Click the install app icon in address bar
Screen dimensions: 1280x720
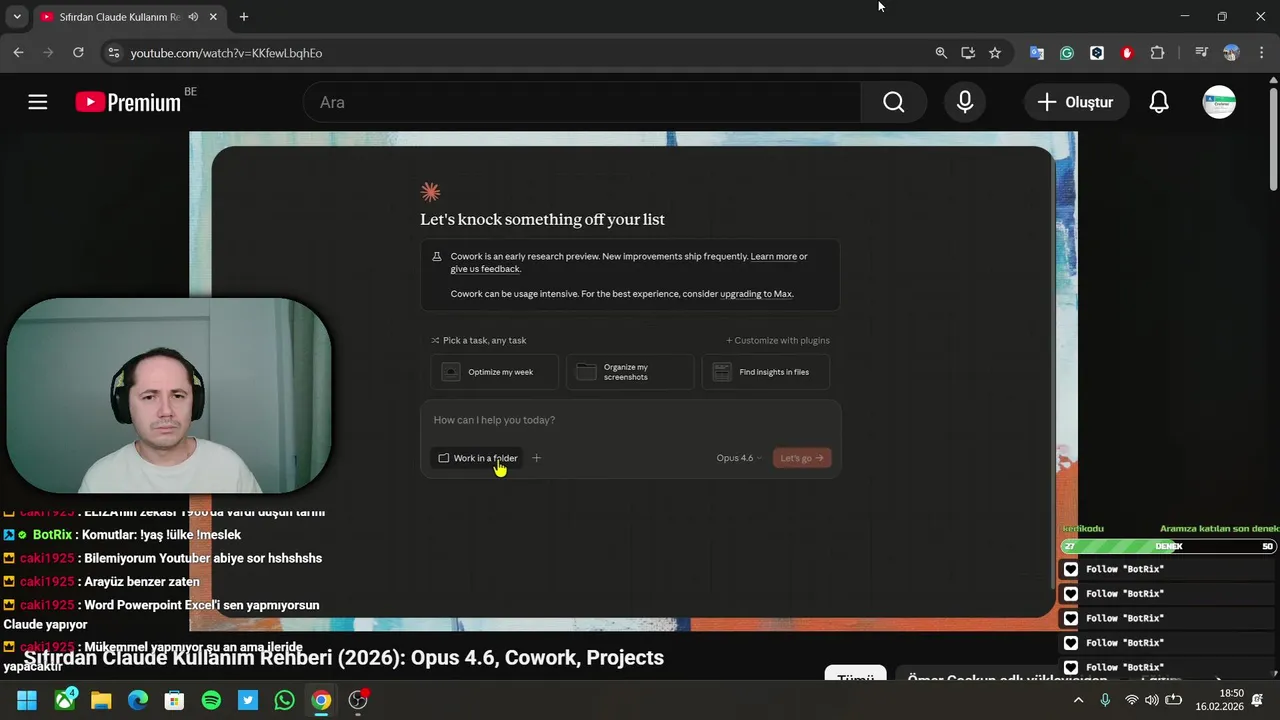[968, 53]
